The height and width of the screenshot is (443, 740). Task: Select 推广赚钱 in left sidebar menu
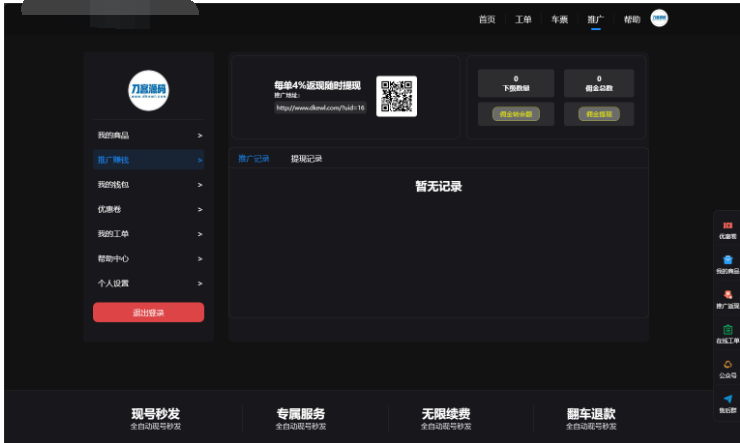[148, 160]
